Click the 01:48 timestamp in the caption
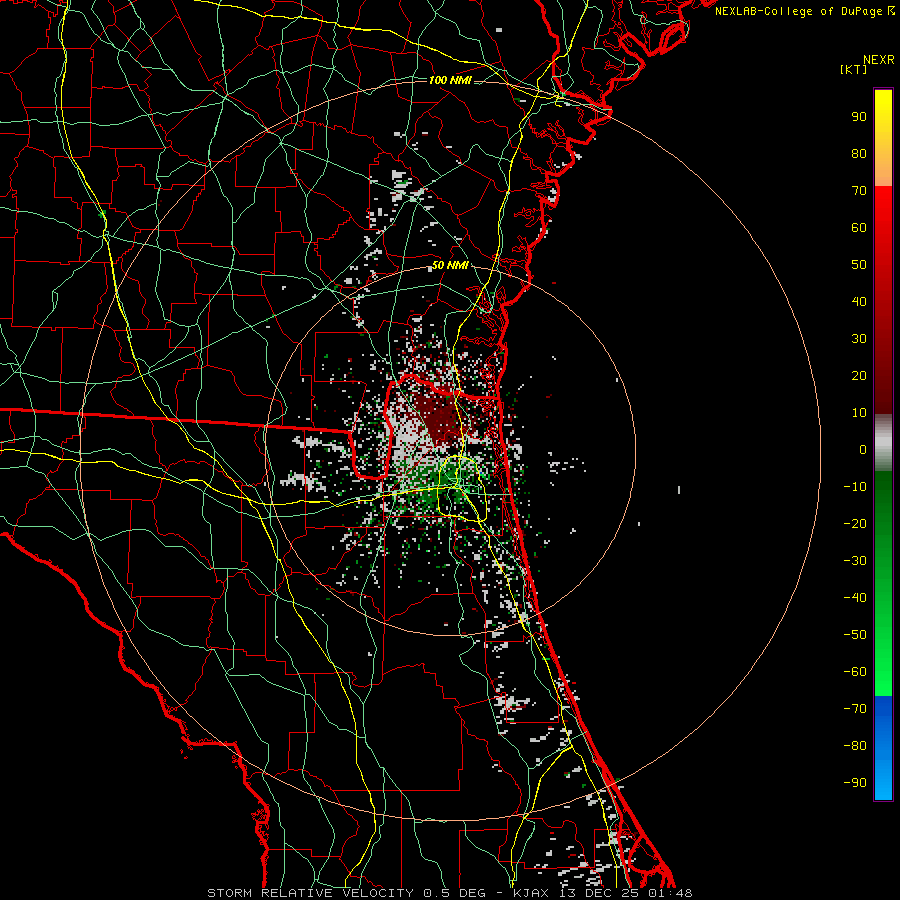The height and width of the screenshot is (900, 900). point(671,893)
